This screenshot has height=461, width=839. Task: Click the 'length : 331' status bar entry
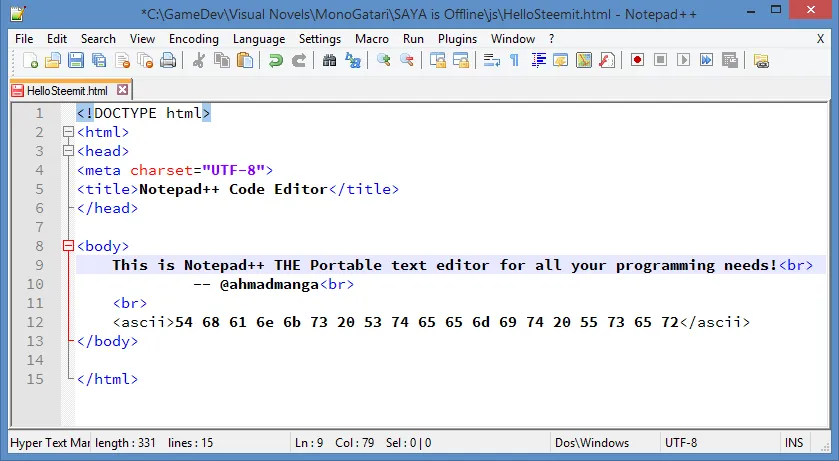tap(125, 443)
